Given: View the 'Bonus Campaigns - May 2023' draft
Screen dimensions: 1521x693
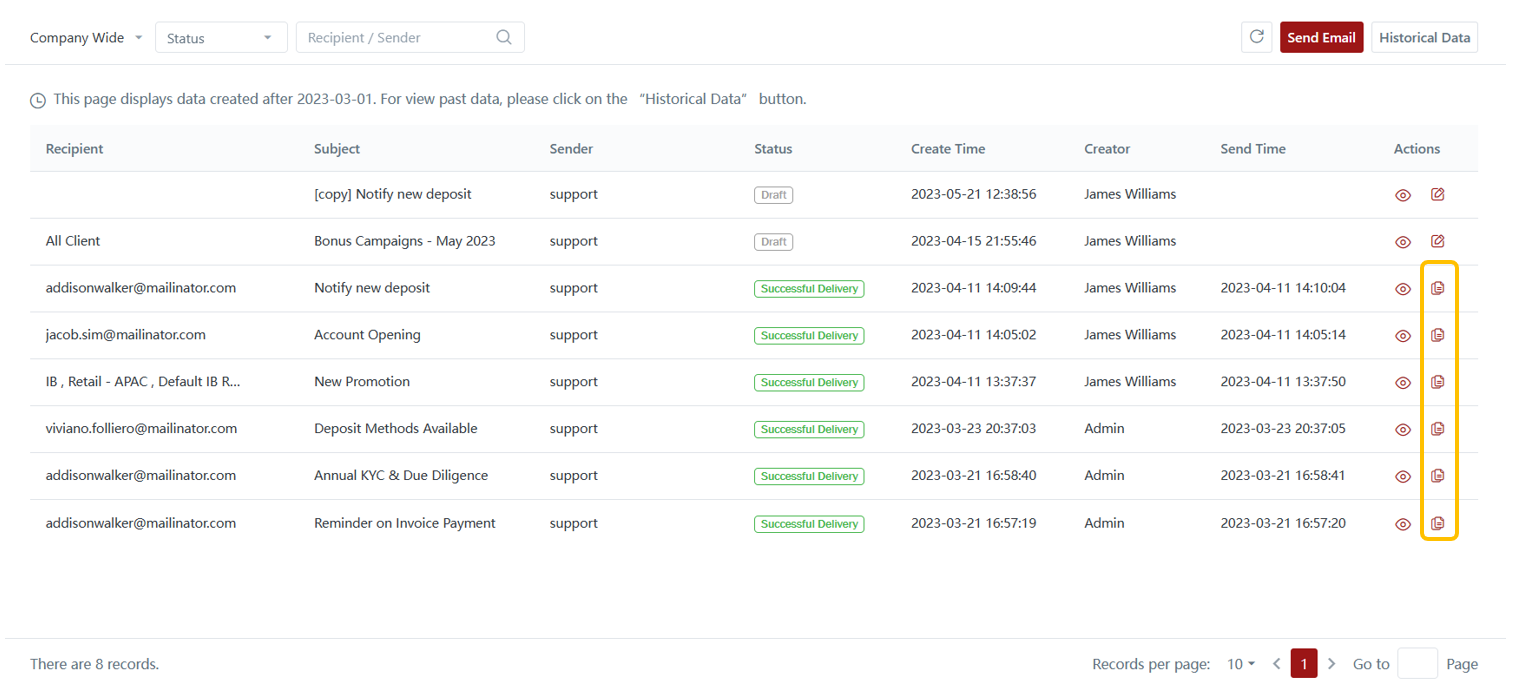Looking at the screenshot, I should [1403, 242].
